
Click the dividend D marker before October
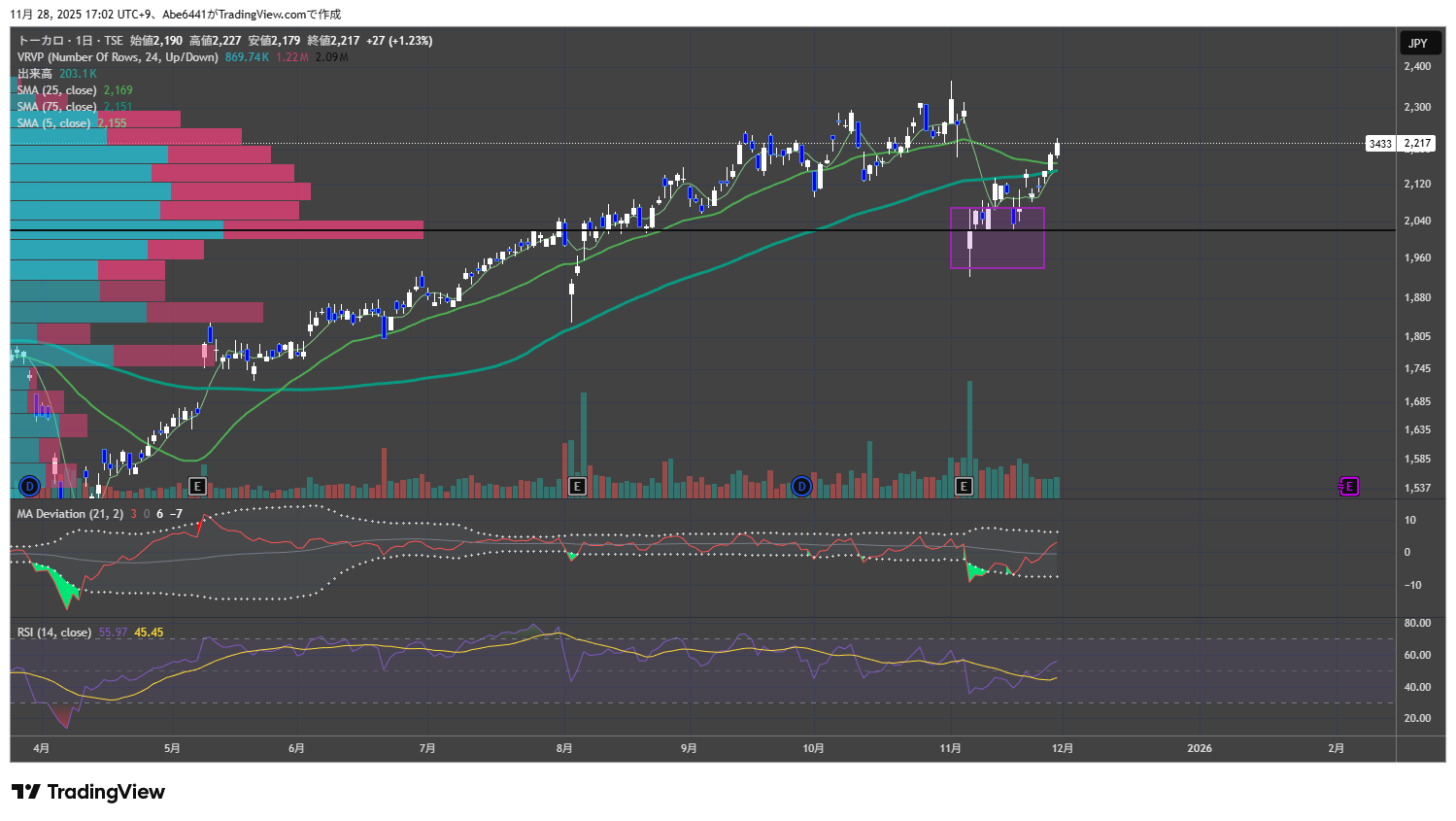tap(801, 486)
